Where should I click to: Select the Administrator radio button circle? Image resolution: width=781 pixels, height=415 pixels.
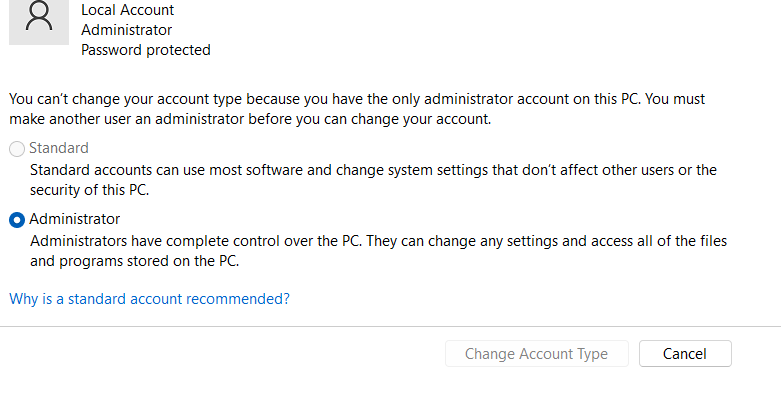[17, 220]
